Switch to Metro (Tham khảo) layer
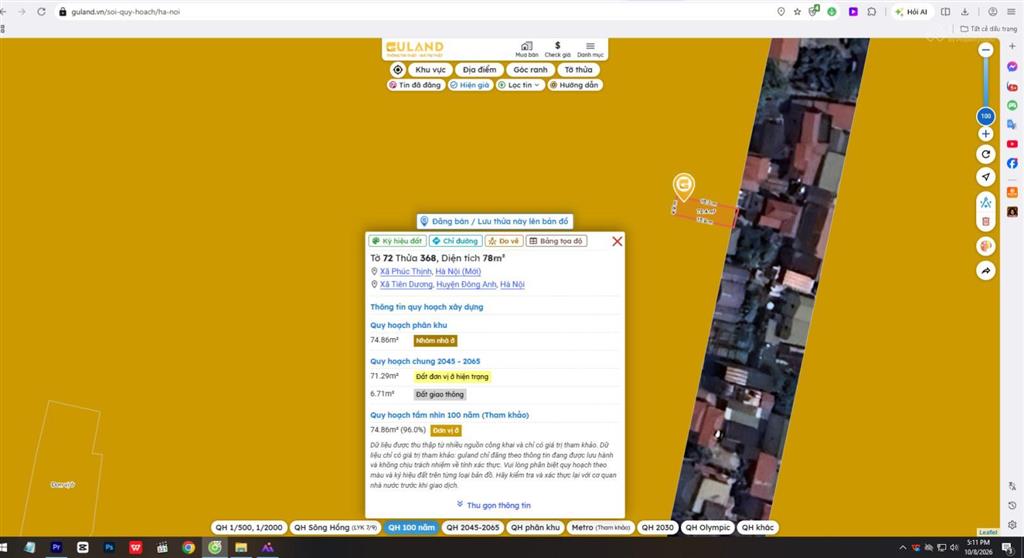 click(601, 527)
